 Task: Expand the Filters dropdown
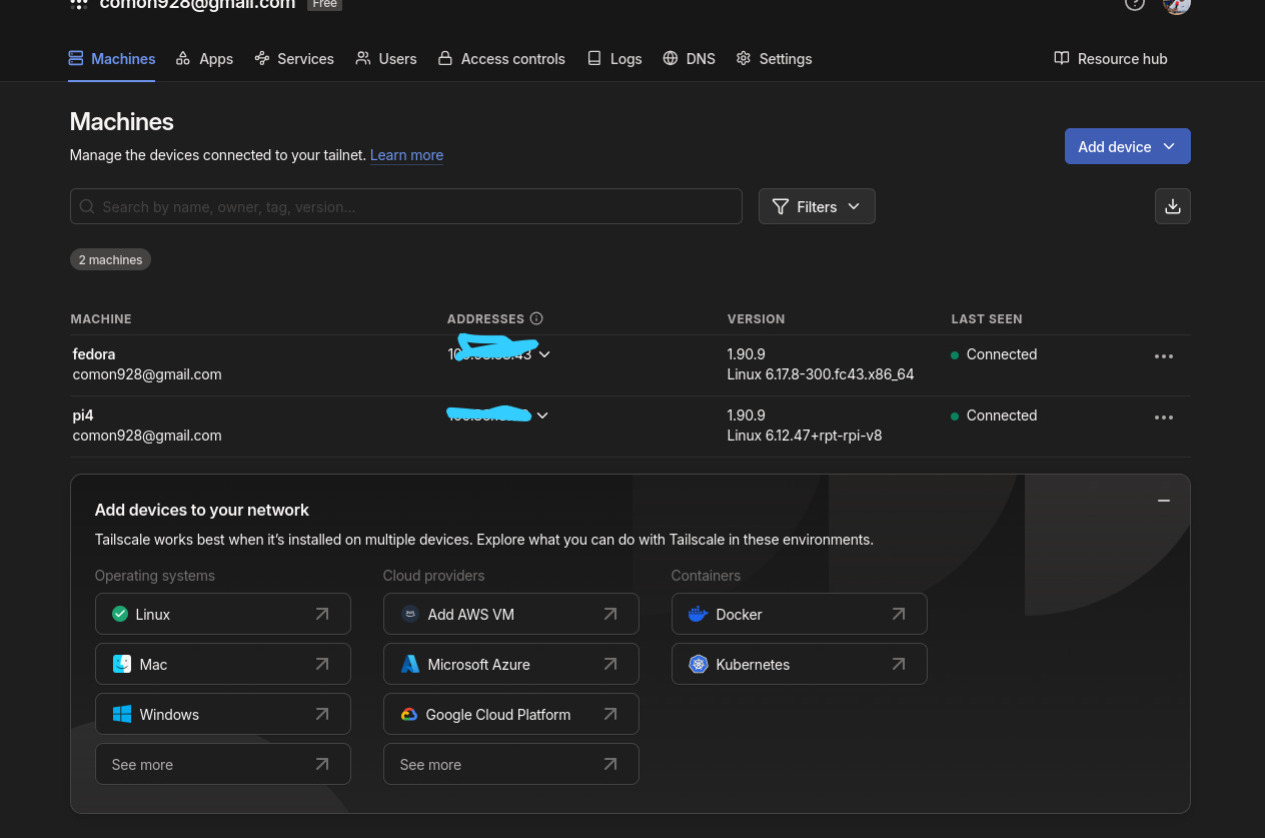click(816, 206)
